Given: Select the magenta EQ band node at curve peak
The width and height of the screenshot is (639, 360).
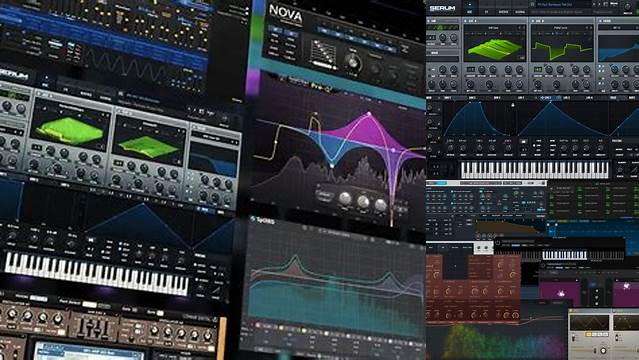Looking at the screenshot, I should 369,115.
